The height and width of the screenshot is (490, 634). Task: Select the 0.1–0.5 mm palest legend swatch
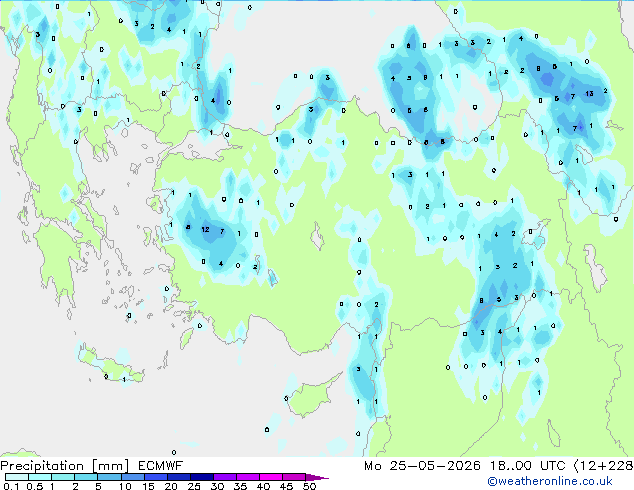[17, 477]
